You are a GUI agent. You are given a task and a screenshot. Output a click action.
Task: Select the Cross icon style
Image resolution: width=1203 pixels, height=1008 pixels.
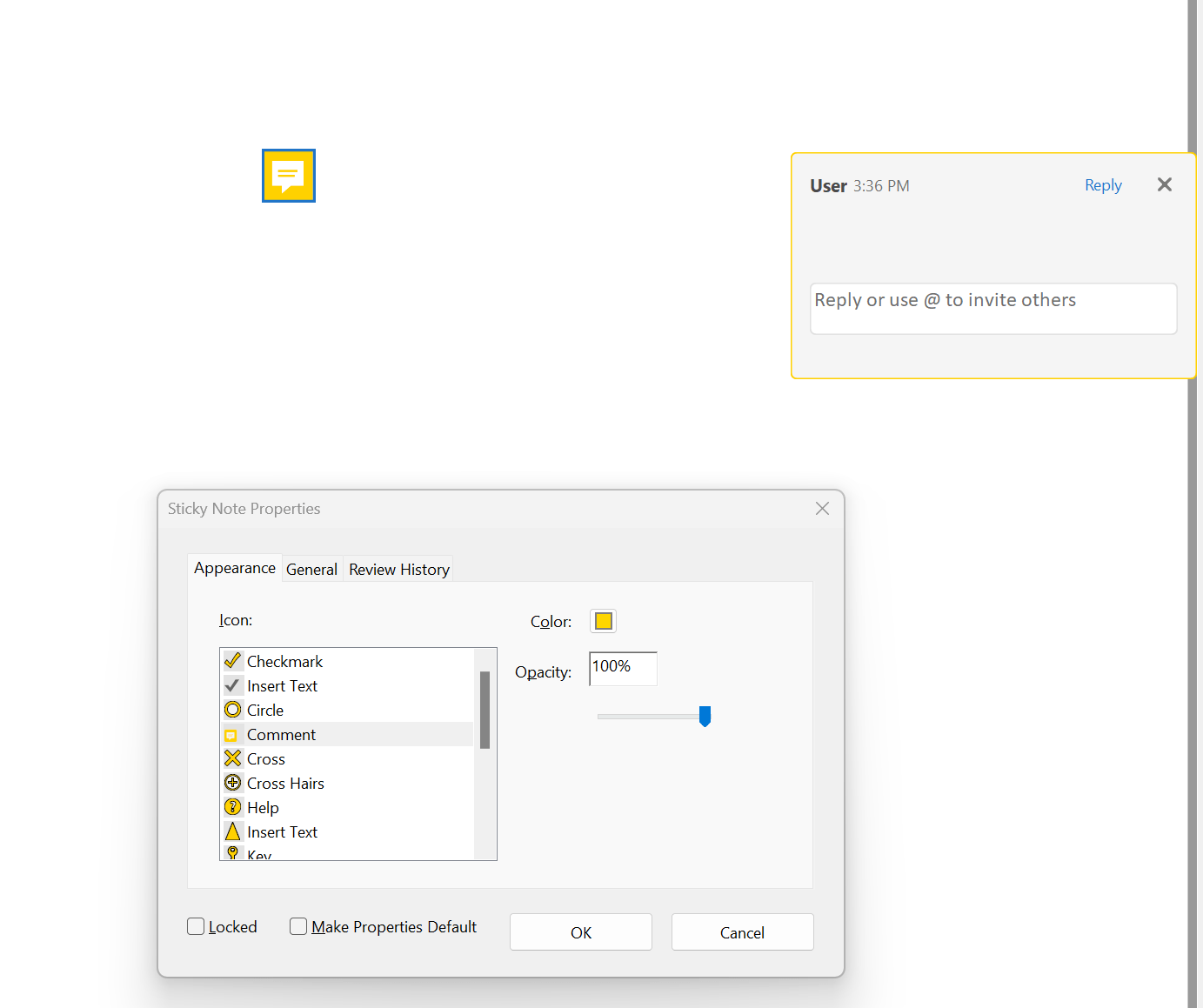pos(265,758)
